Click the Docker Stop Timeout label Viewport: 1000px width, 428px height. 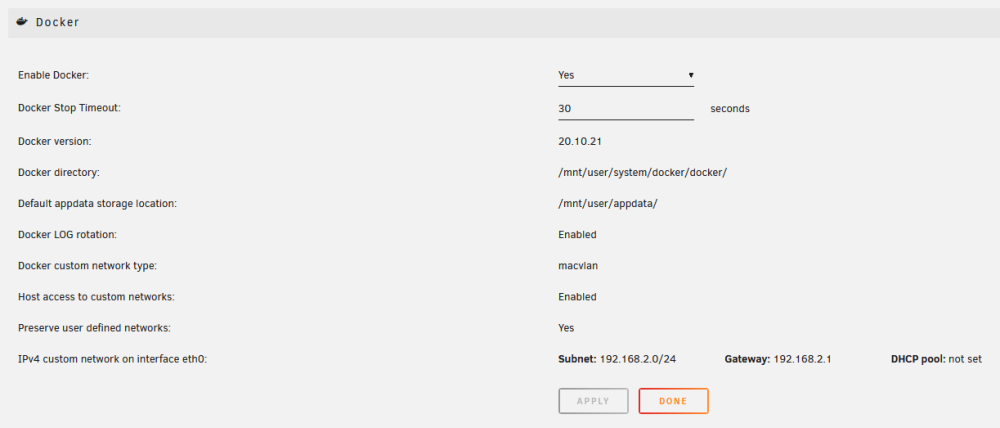click(70, 108)
